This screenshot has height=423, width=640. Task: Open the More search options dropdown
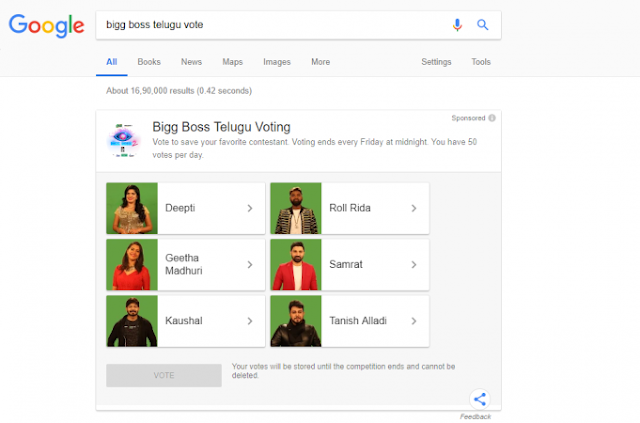(320, 62)
